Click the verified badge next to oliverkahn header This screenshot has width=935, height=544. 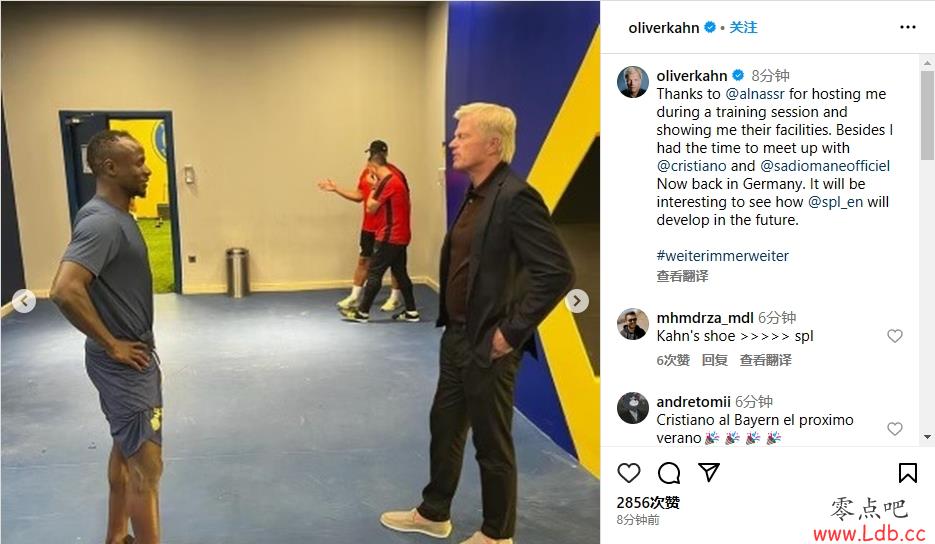click(710, 27)
